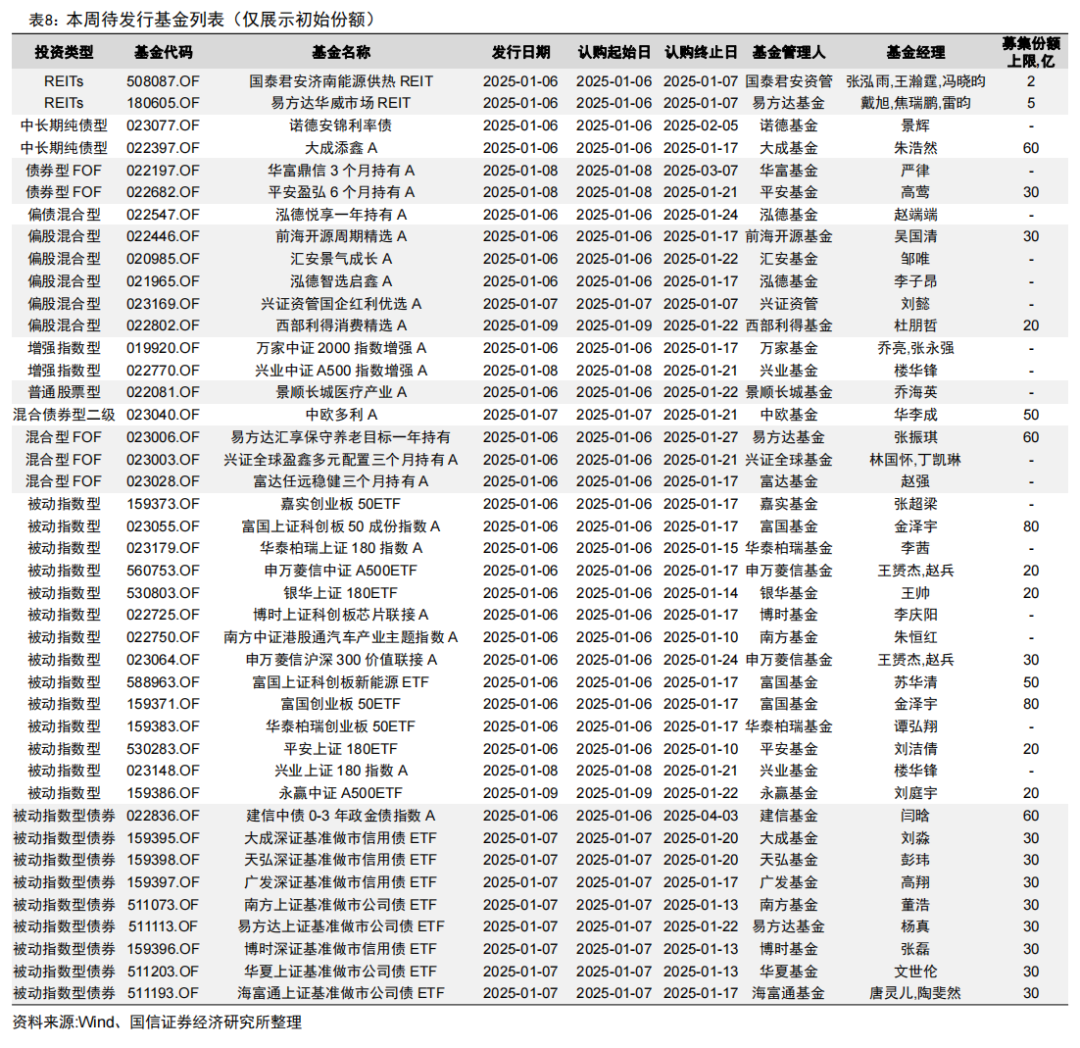The height and width of the screenshot is (1048, 1080).
Task: Click fund name 易方达华威市场 REIT
Action: 341,103
